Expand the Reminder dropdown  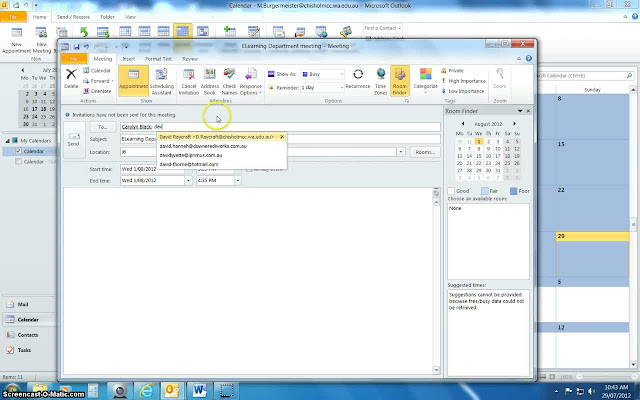(x=341, y=87)
